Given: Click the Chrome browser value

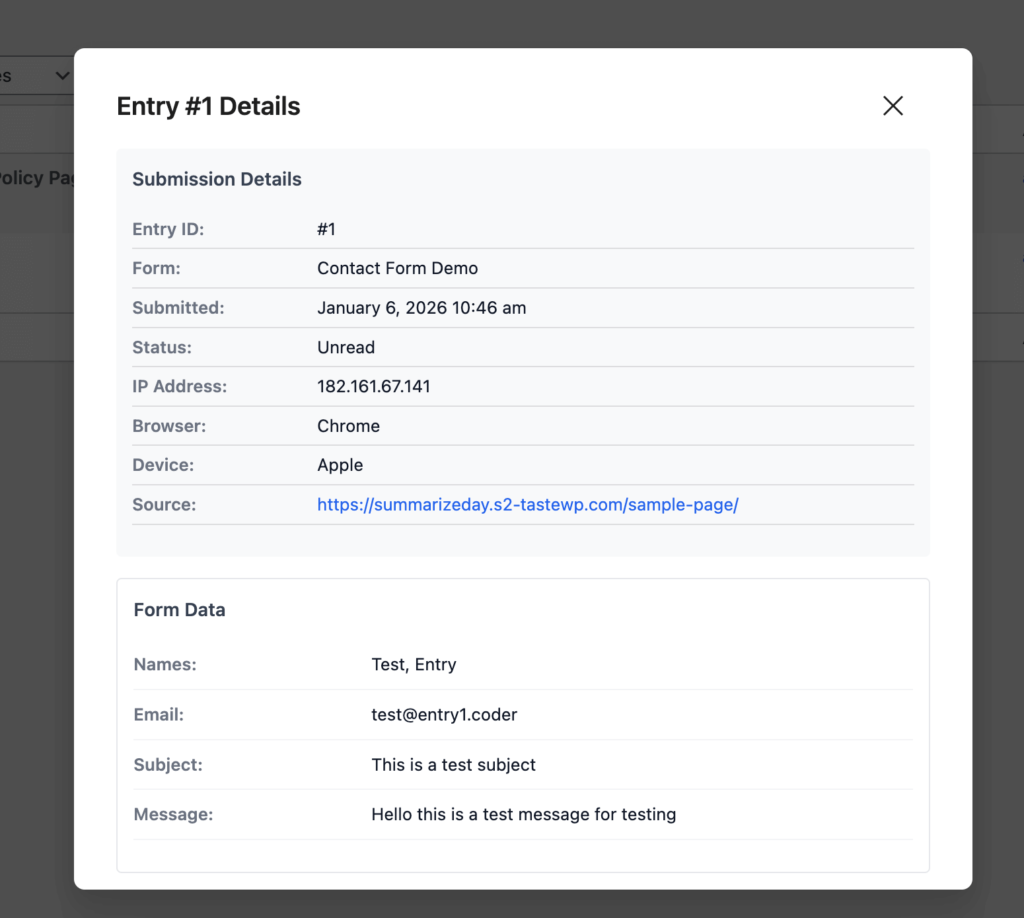Looking at the screenshot, I should coord(348,426).
